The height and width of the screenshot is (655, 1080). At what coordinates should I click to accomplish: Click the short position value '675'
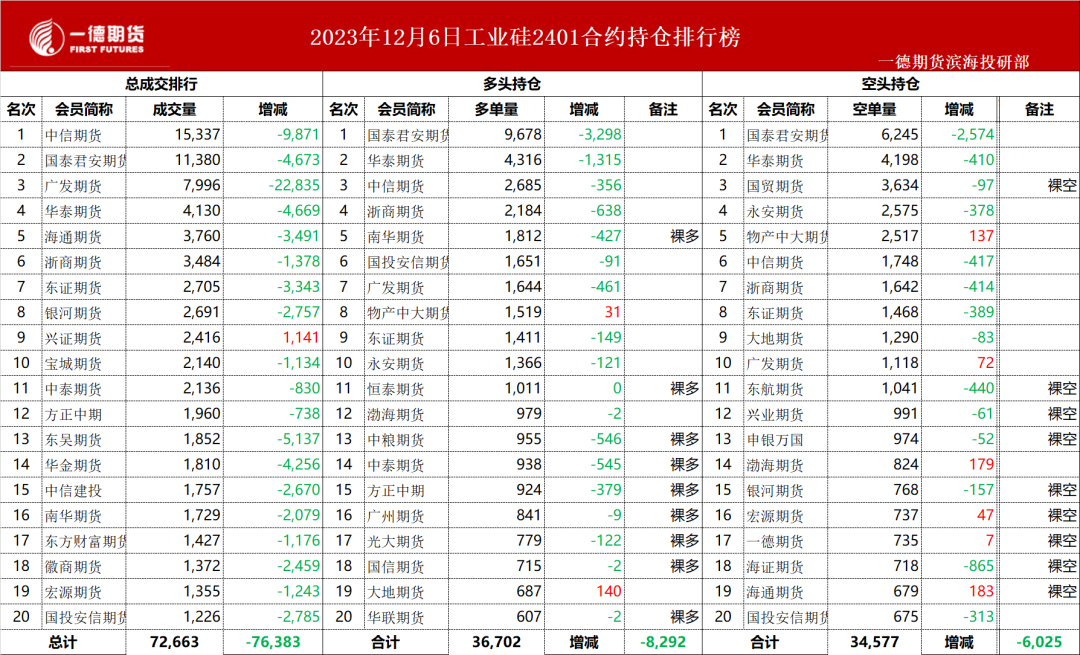[906, 616]
